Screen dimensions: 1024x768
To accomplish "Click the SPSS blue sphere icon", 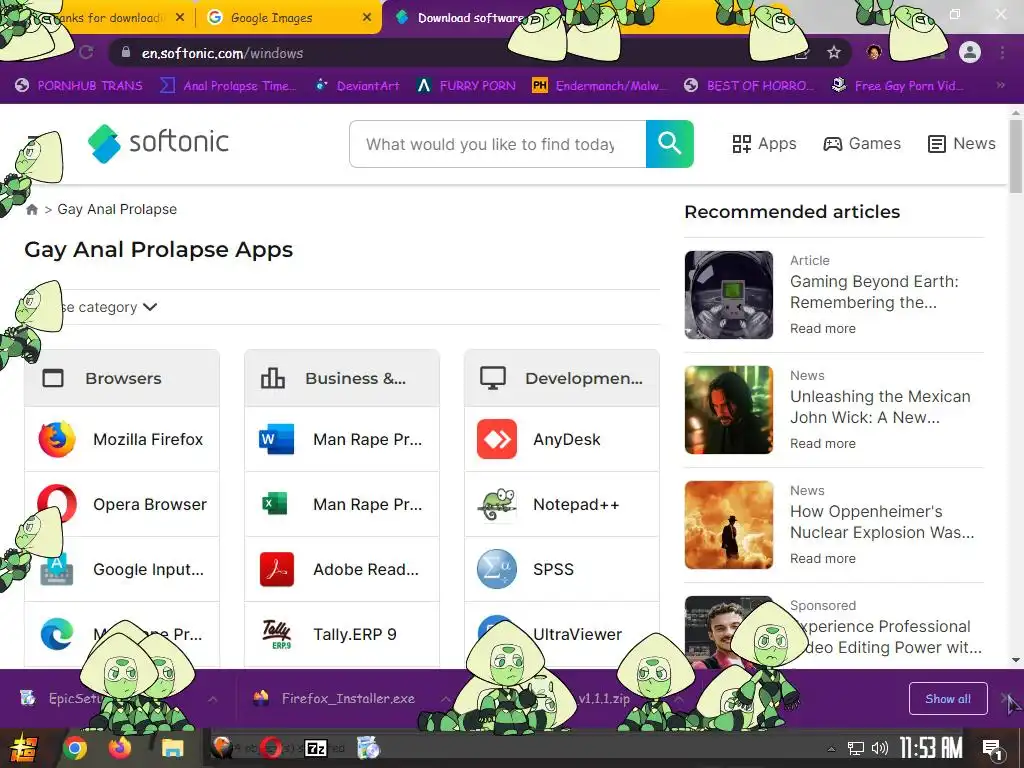I will [496, 569].
